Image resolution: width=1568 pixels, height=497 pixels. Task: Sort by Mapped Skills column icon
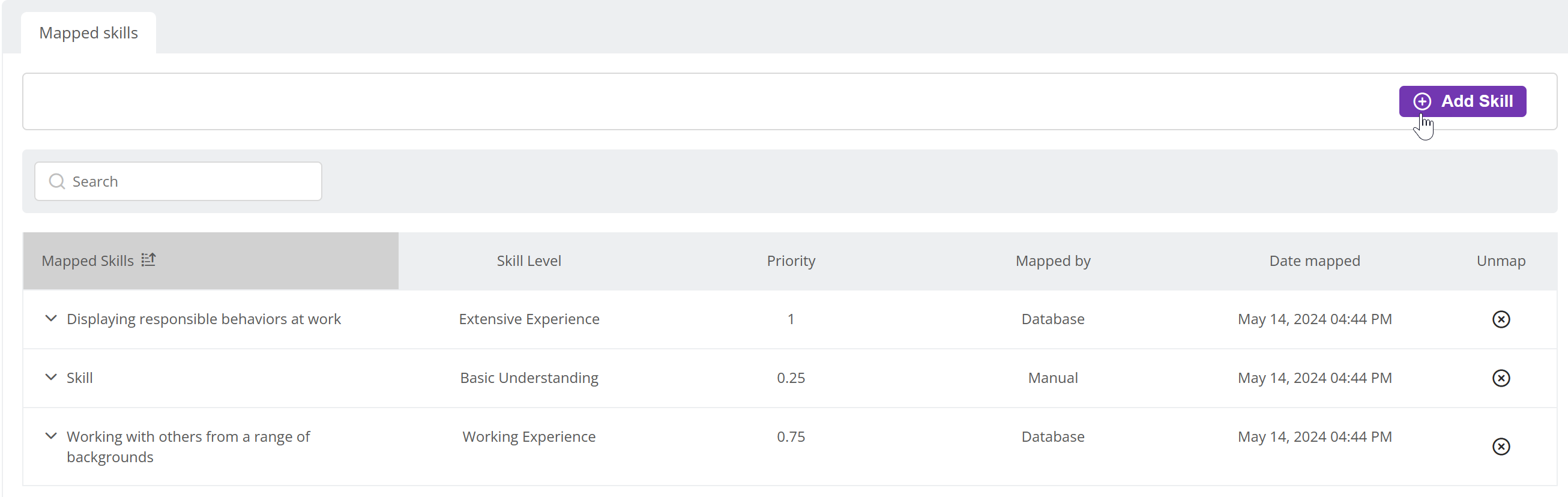pyautogui.click(x=148, y=260)
